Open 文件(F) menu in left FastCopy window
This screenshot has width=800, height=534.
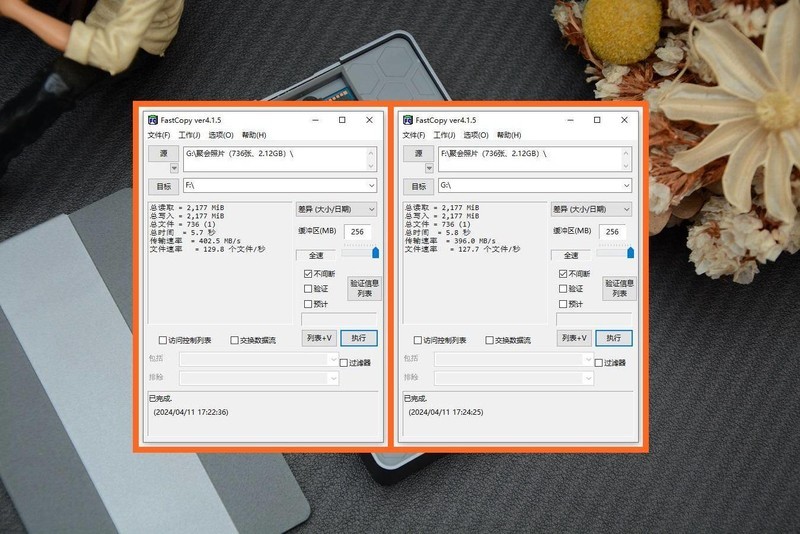click(159, 135)
